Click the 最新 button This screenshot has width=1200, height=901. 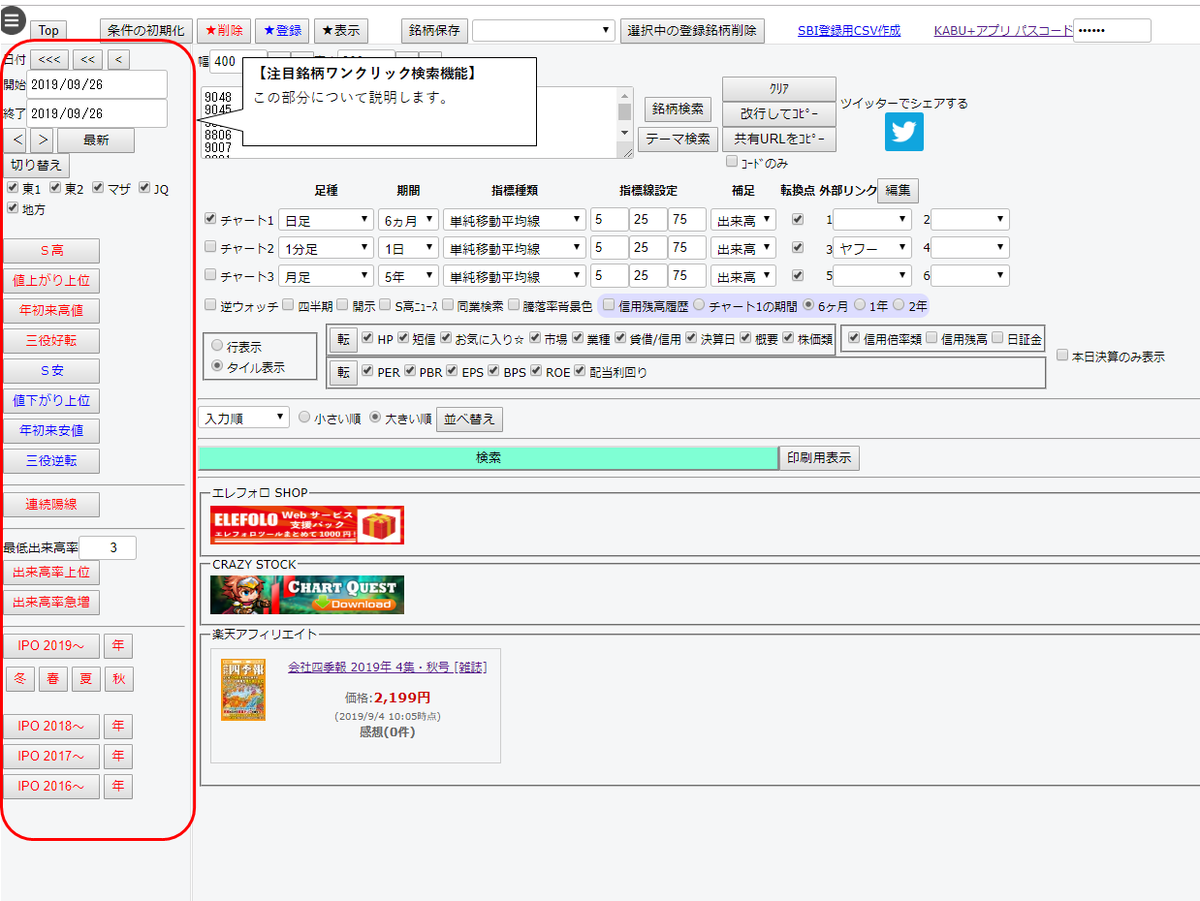coord(96,140)
